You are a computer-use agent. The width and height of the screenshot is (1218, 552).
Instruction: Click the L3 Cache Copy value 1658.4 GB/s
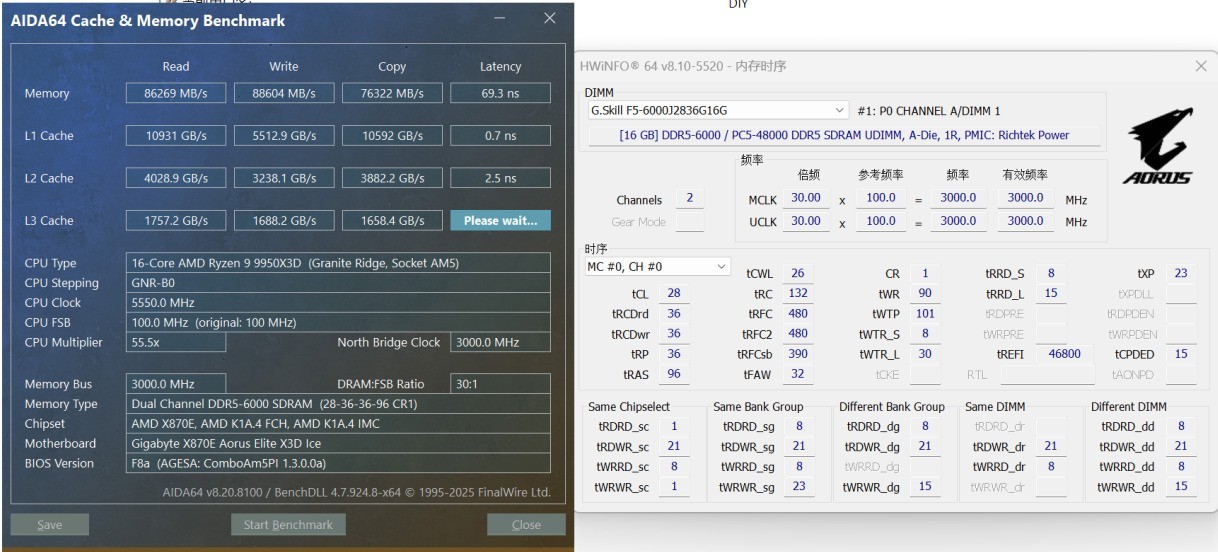click(392, 220)
